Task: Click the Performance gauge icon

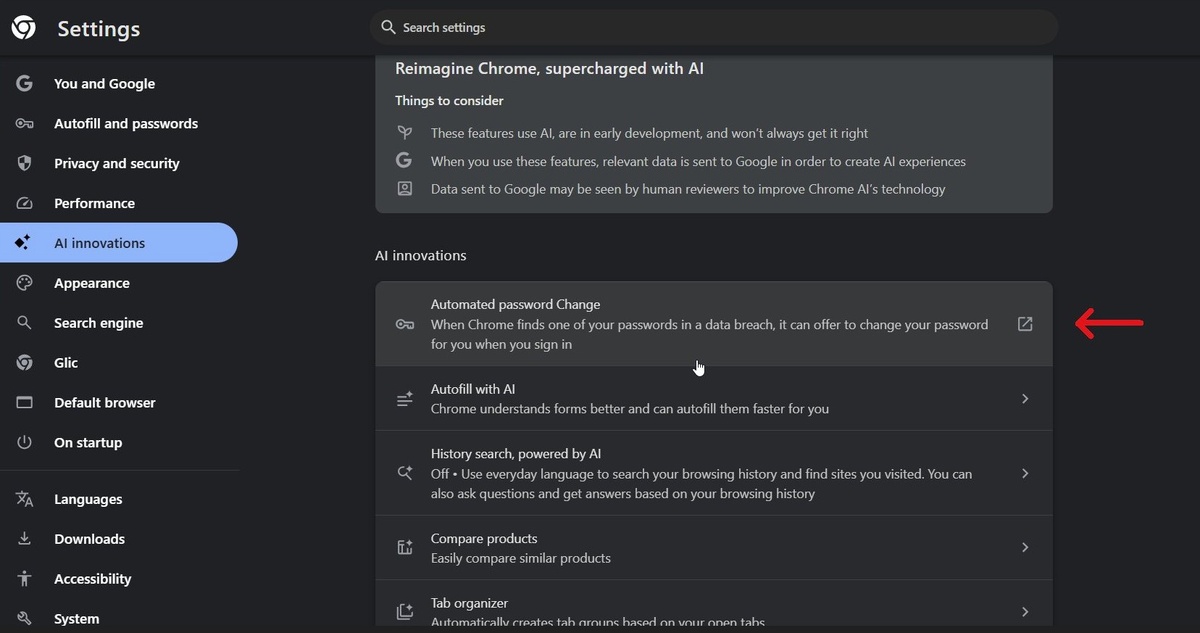Action: pyautogui.click(x=25, y=203)
